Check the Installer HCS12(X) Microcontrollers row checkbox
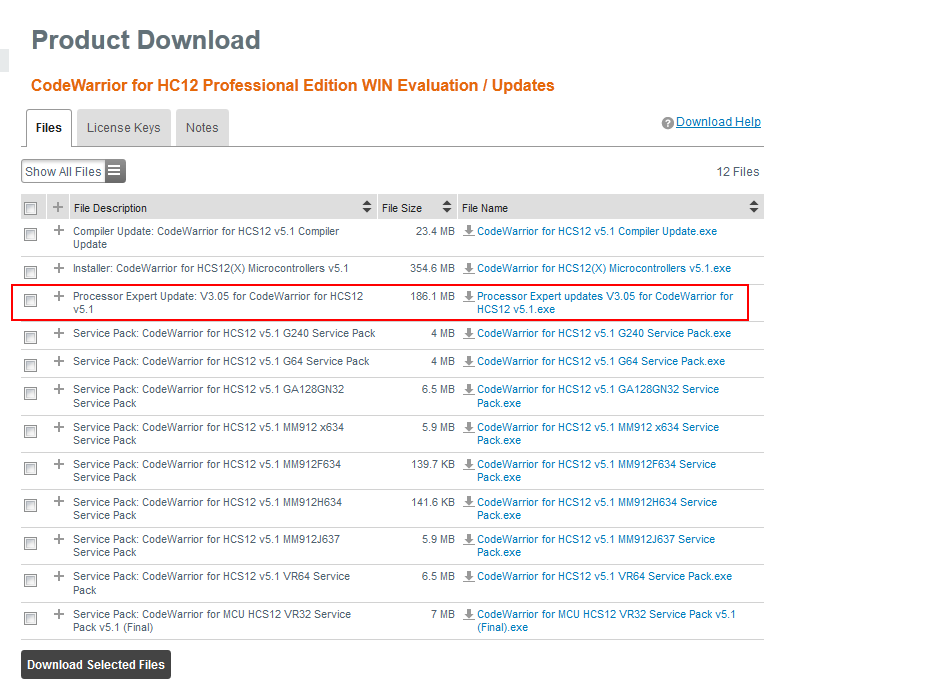934x685 pixels. (x=30, y=272)
